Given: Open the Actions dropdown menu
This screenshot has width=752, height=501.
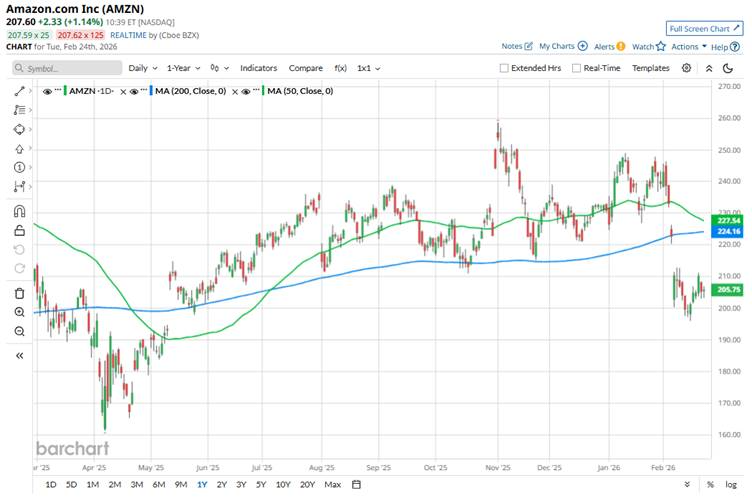Looking at the screenshot, I should point(689,46).
